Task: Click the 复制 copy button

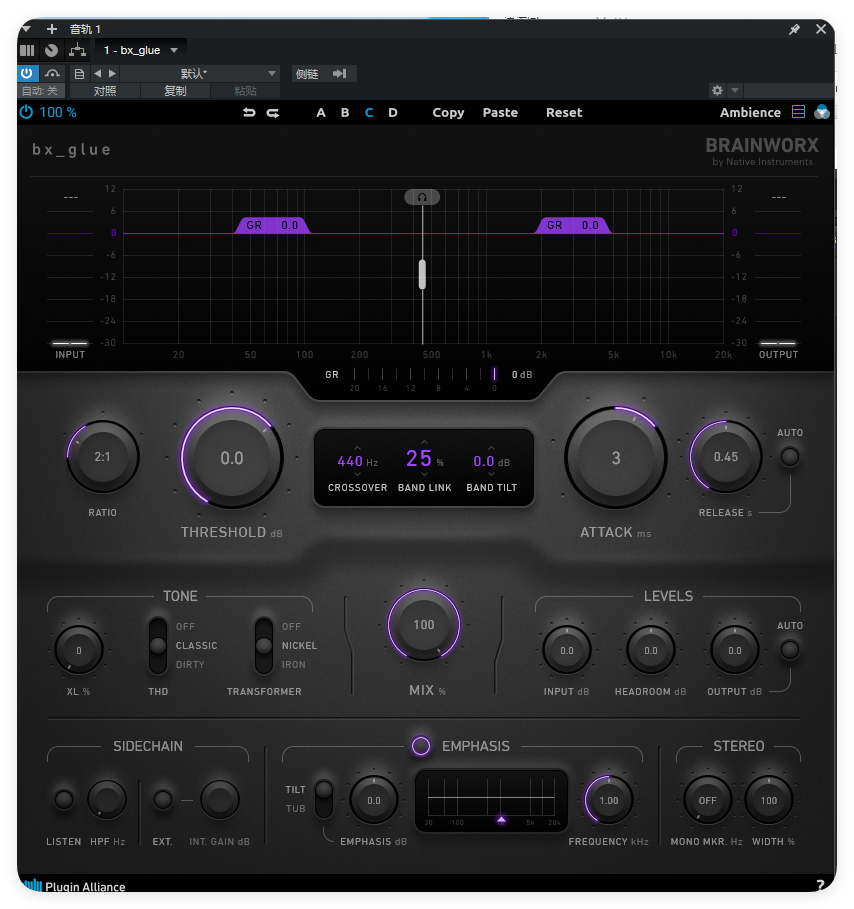Action: 175,91
